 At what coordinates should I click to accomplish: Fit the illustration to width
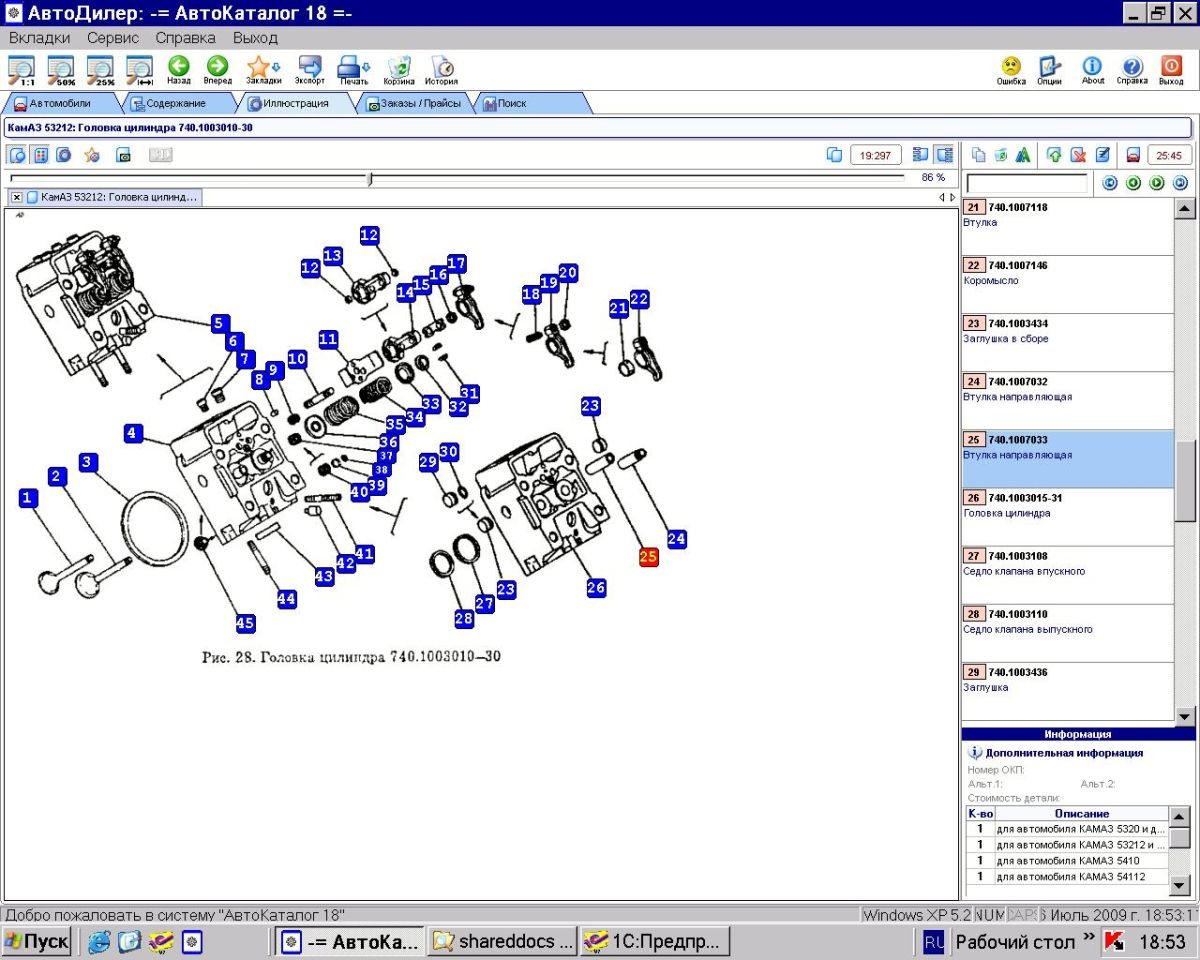click(x=139, y=69)
